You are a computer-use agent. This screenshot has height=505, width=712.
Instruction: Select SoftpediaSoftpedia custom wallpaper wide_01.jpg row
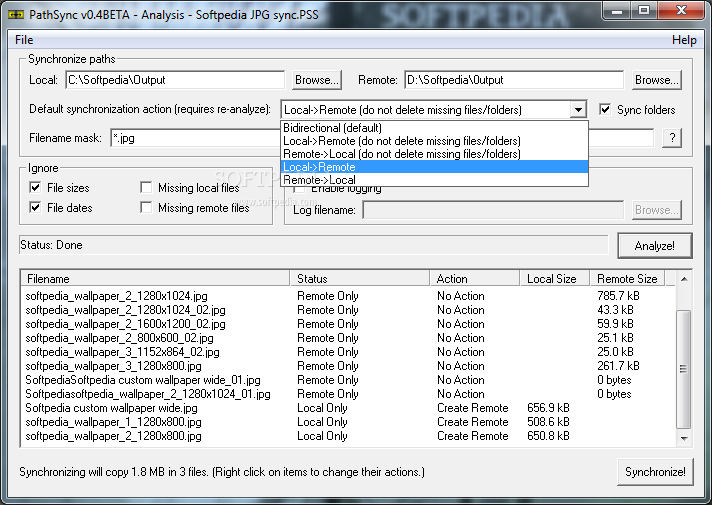coord(348,380)
